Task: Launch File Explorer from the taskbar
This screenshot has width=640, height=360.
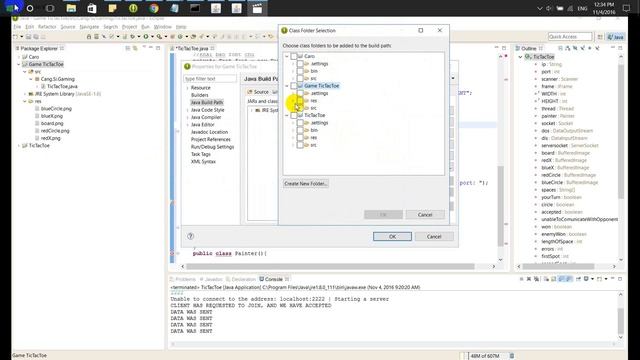Action: tap(71, 8)
